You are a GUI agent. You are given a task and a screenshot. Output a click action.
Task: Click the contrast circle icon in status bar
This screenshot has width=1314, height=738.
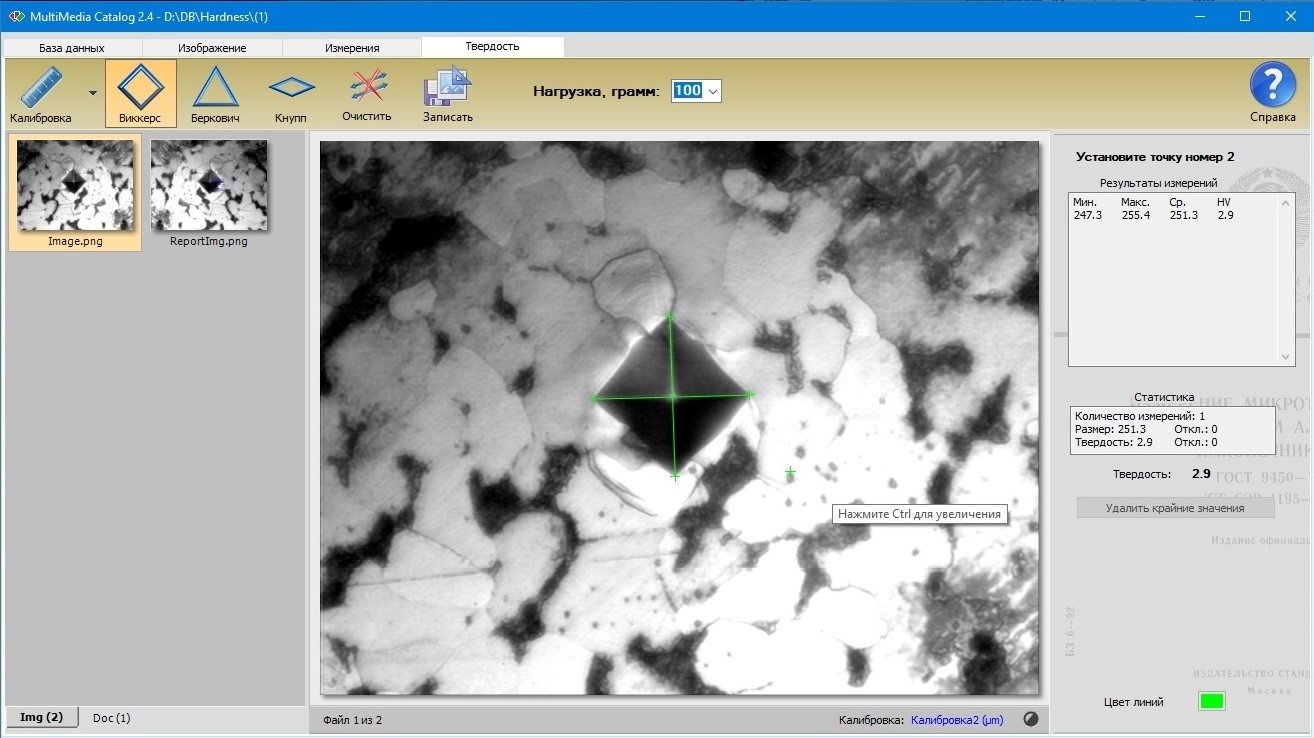[1031, 719]
